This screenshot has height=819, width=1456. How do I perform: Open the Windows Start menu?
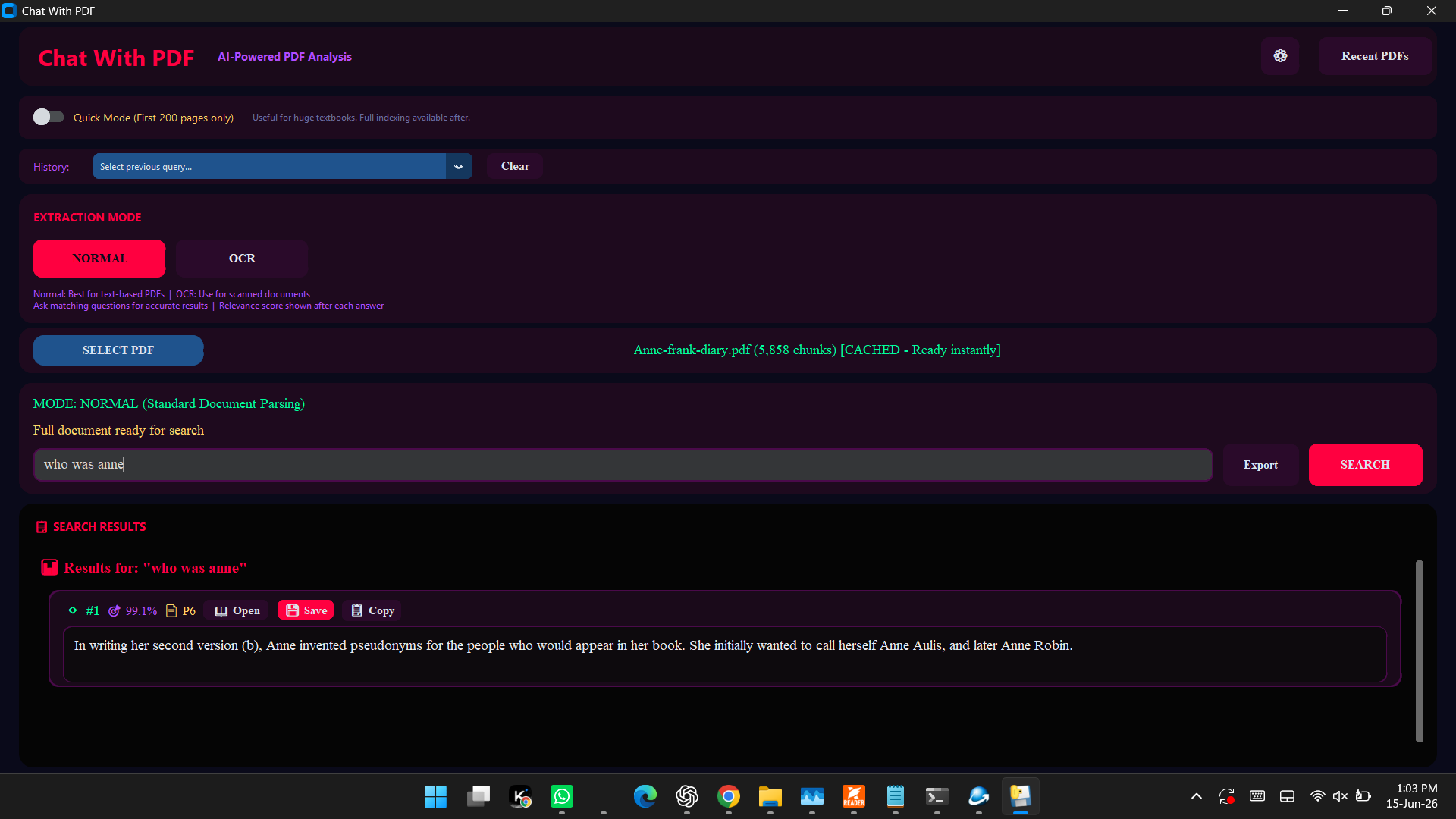pyautogui.click(x=435, y=796)
